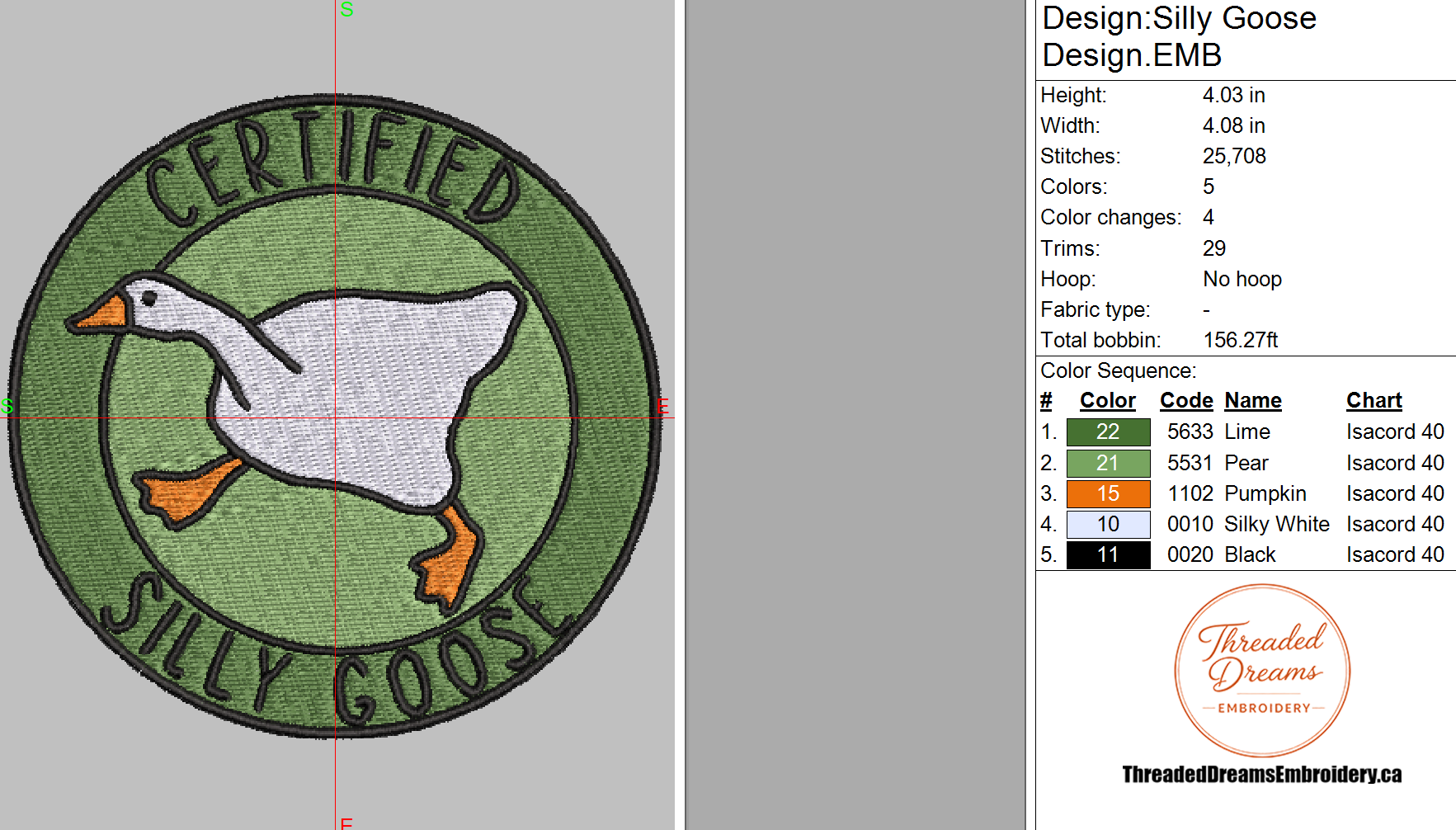This screenshot has width=1456, height=830.
Task: Click the Lime color swatch numbered 22
Action: [1108, 432]
